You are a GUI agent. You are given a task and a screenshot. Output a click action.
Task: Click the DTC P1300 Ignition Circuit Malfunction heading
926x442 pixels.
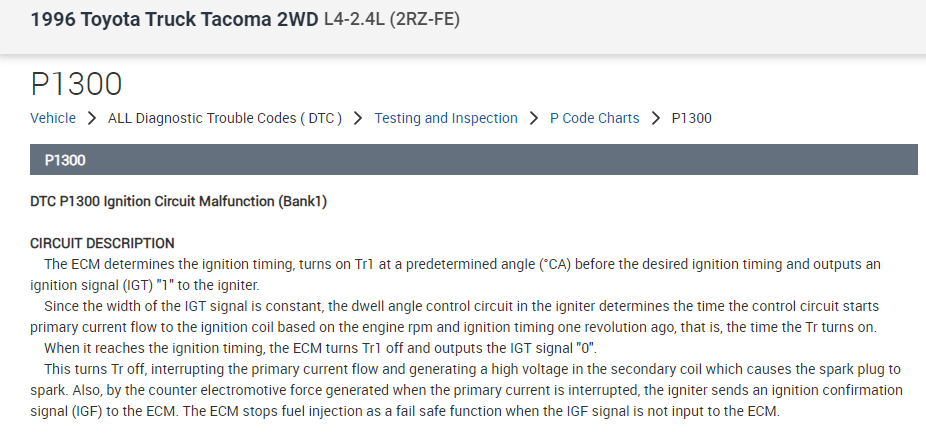[179, 201]
